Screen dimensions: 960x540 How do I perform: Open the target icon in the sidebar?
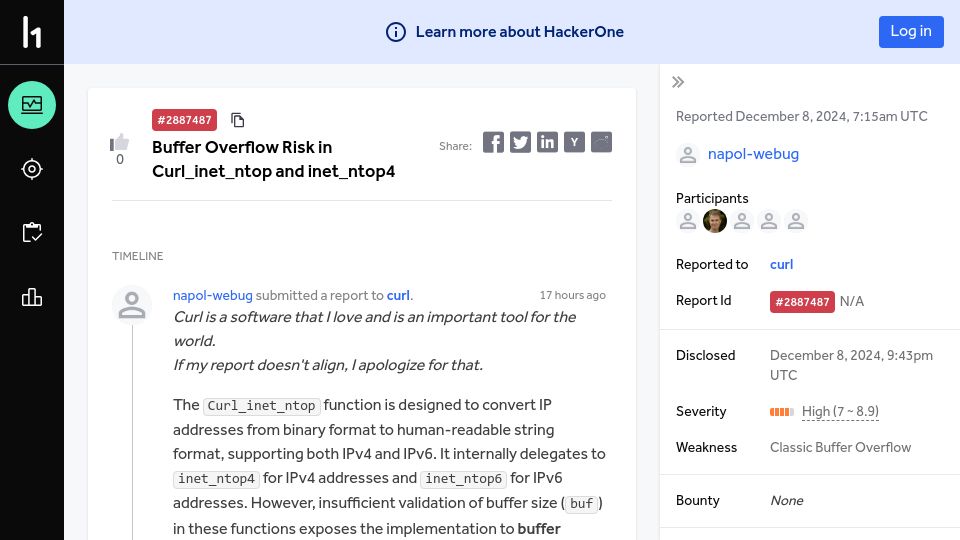(x=32, y=169)
